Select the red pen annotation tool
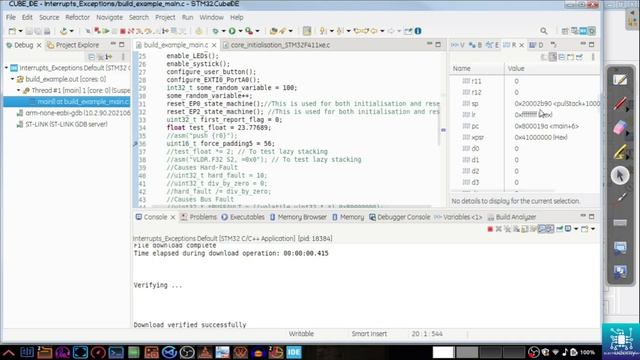This screenshot has width=640, height=360. coord(620,104)
